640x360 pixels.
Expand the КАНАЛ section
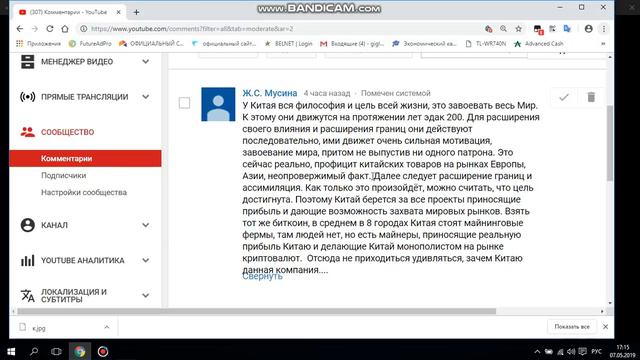(146, 225)
